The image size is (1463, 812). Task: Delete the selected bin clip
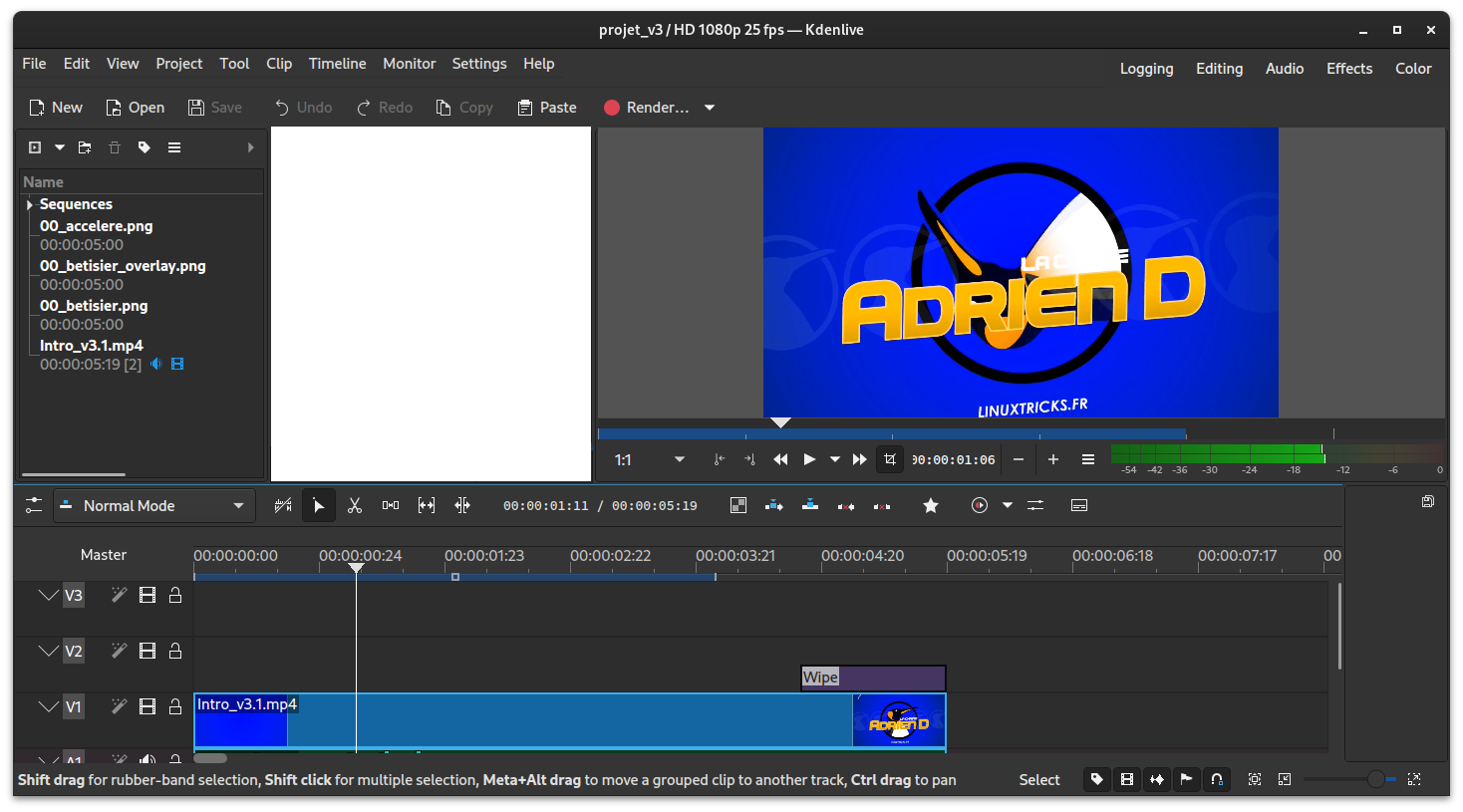click(x=115, y=147)
